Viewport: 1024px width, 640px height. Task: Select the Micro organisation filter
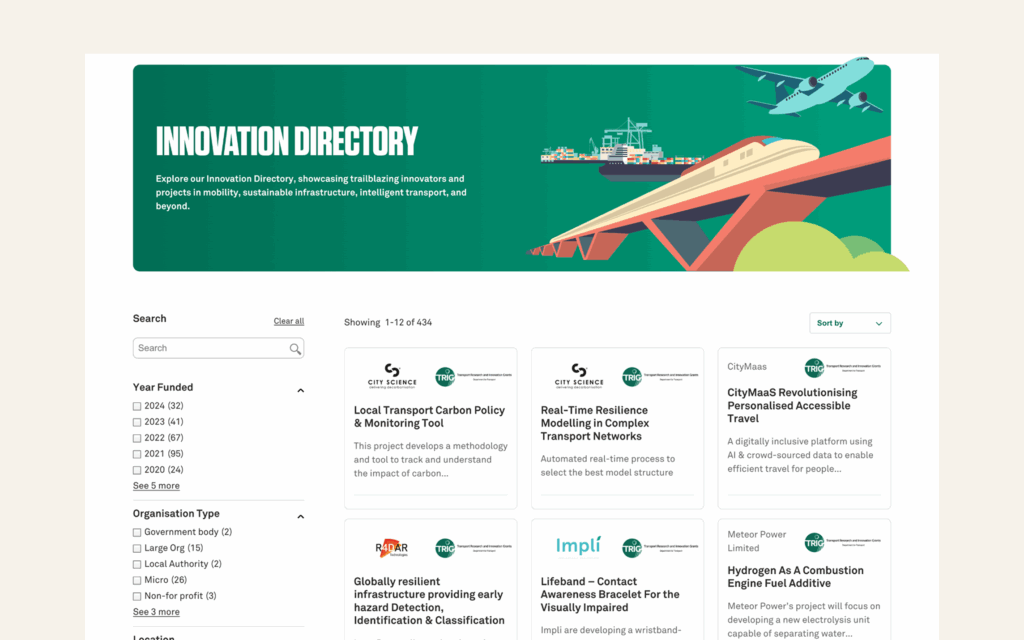pyautogui.click(x=137, y=580)
